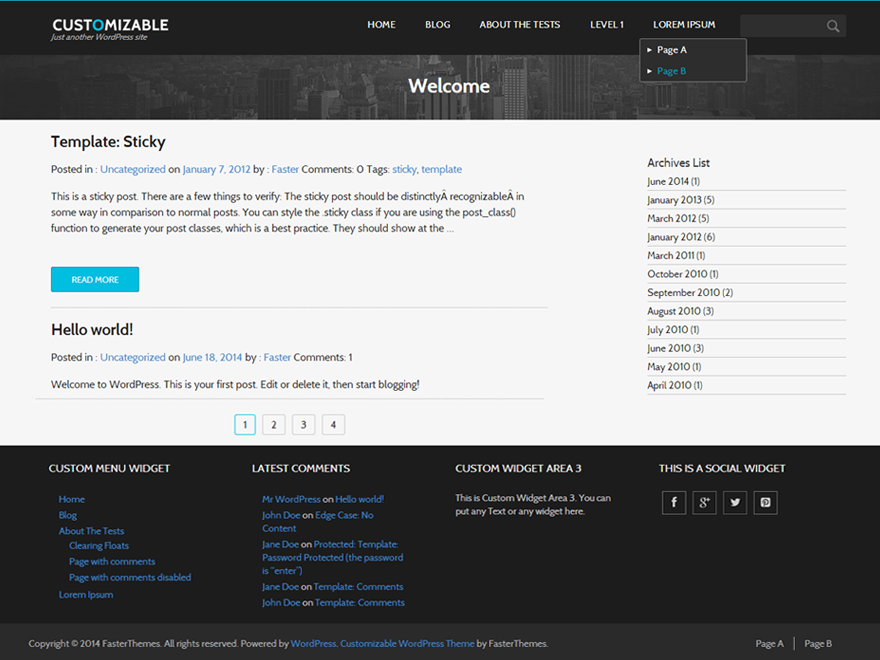The image size is (880, 660).
Task: Open the Lorem Ipsum menu
Action: pyautogui.click(x=684, y=25)
